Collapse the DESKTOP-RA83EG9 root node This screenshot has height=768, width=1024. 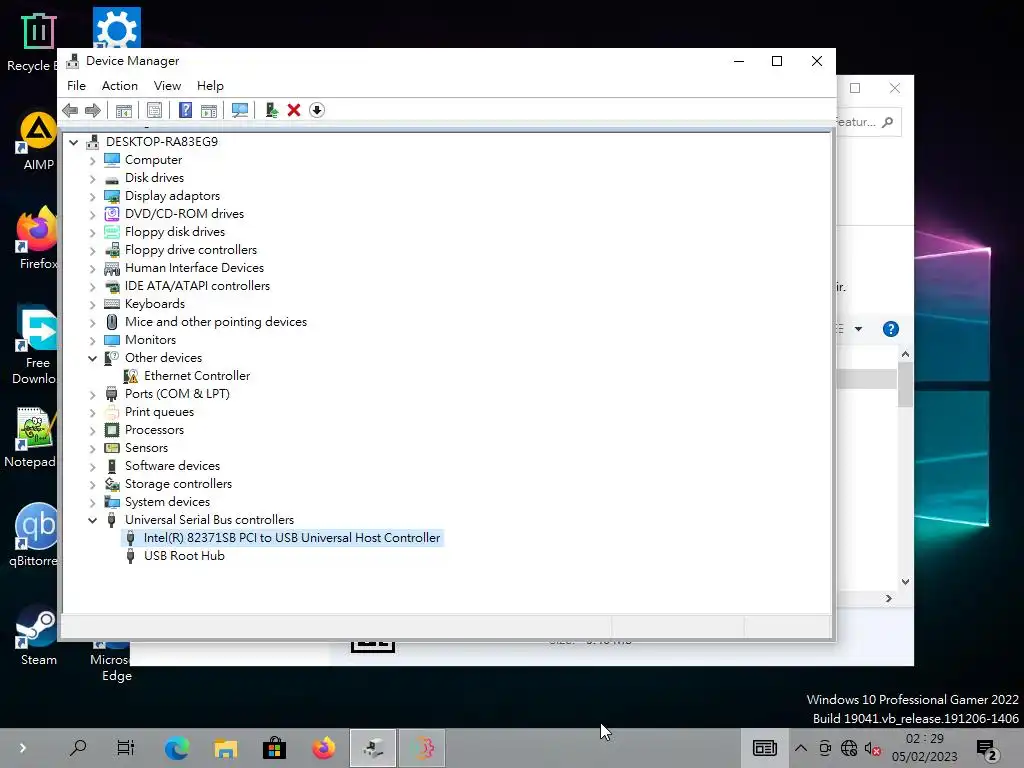[x=74, y=142]
